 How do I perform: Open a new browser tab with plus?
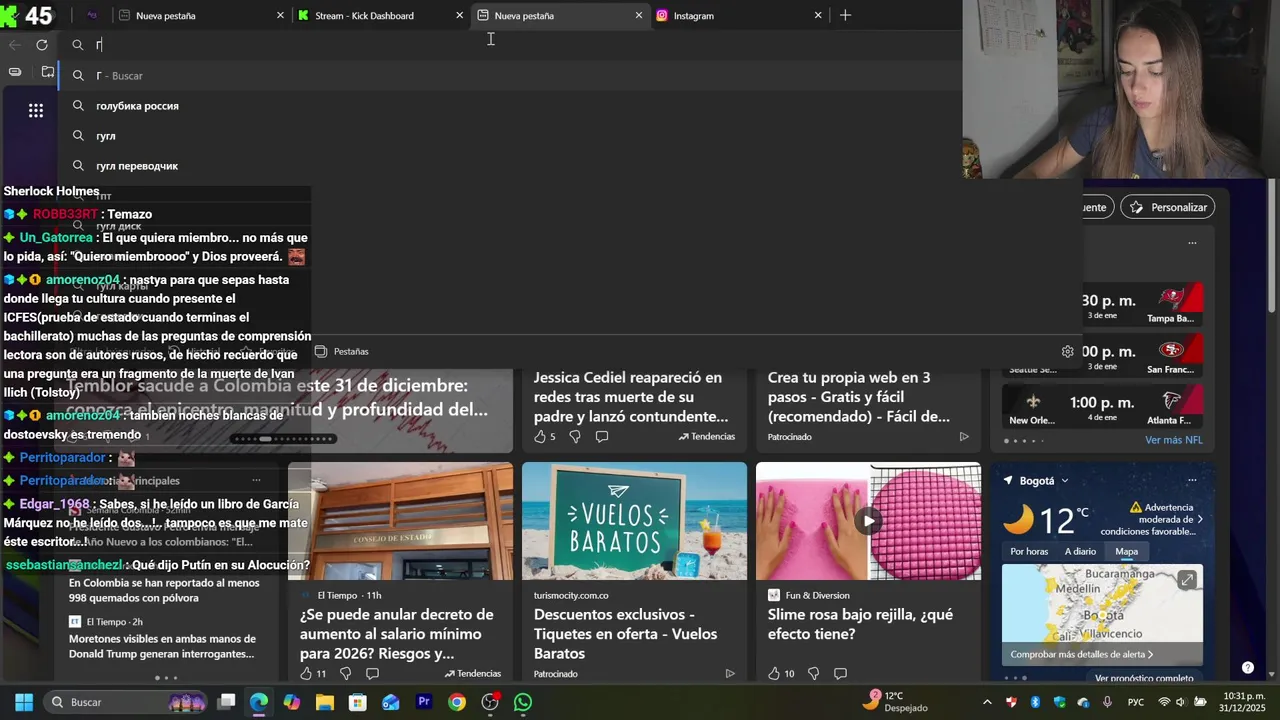[x=845, y=15]
